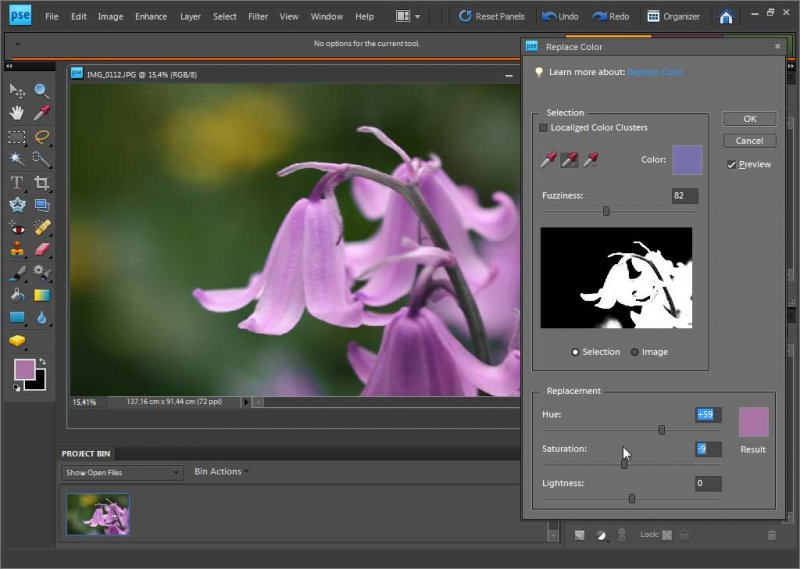Viewport: 800px width, 569px height.
Task: Open the Show Open Files dropdown
Action: (x=122, y=472)
